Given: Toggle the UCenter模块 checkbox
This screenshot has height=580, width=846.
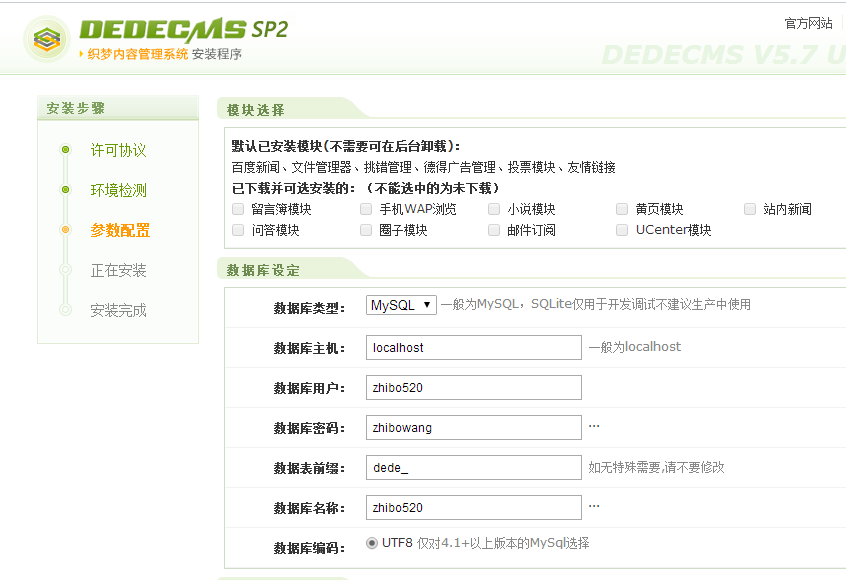Looking at the screenshot, I should [x=622, y=230].
